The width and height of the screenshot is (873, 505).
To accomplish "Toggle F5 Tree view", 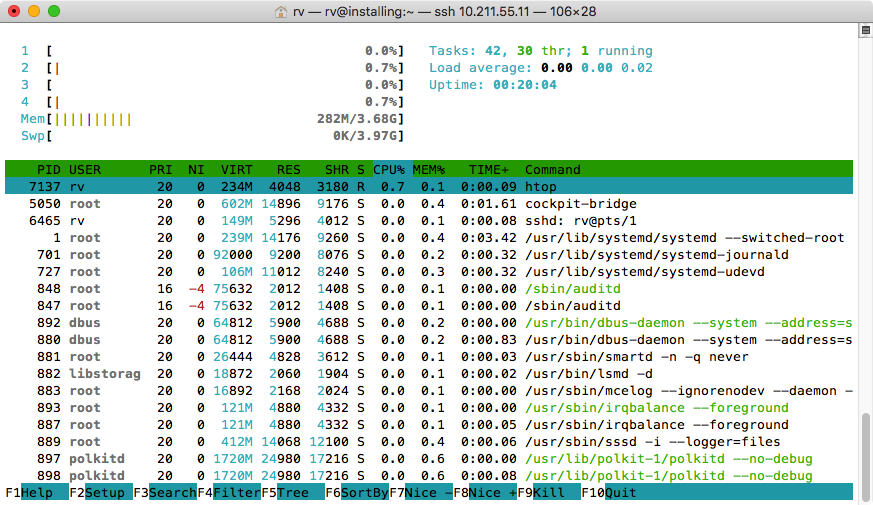I will click(x=293, y=493).
